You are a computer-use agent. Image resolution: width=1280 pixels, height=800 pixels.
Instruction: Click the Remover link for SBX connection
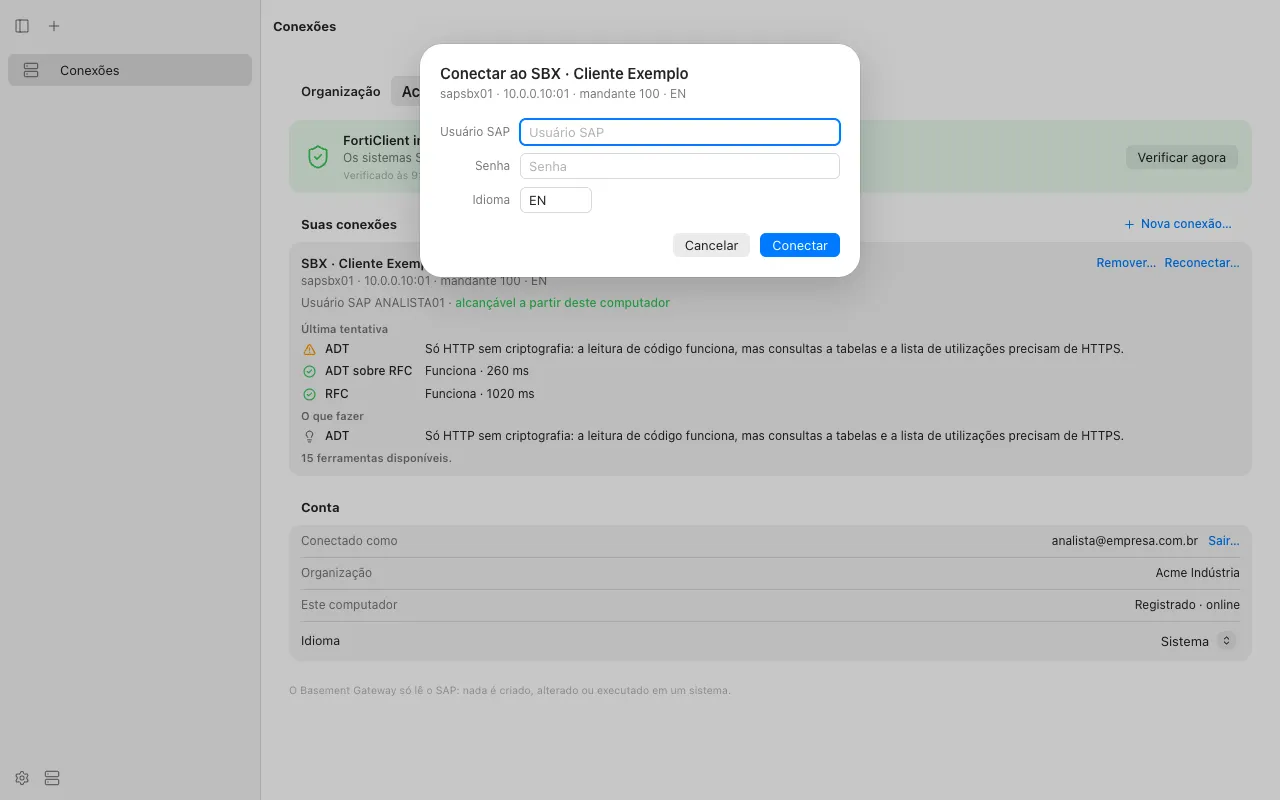pyautogui.click(x=1126, y=263)
